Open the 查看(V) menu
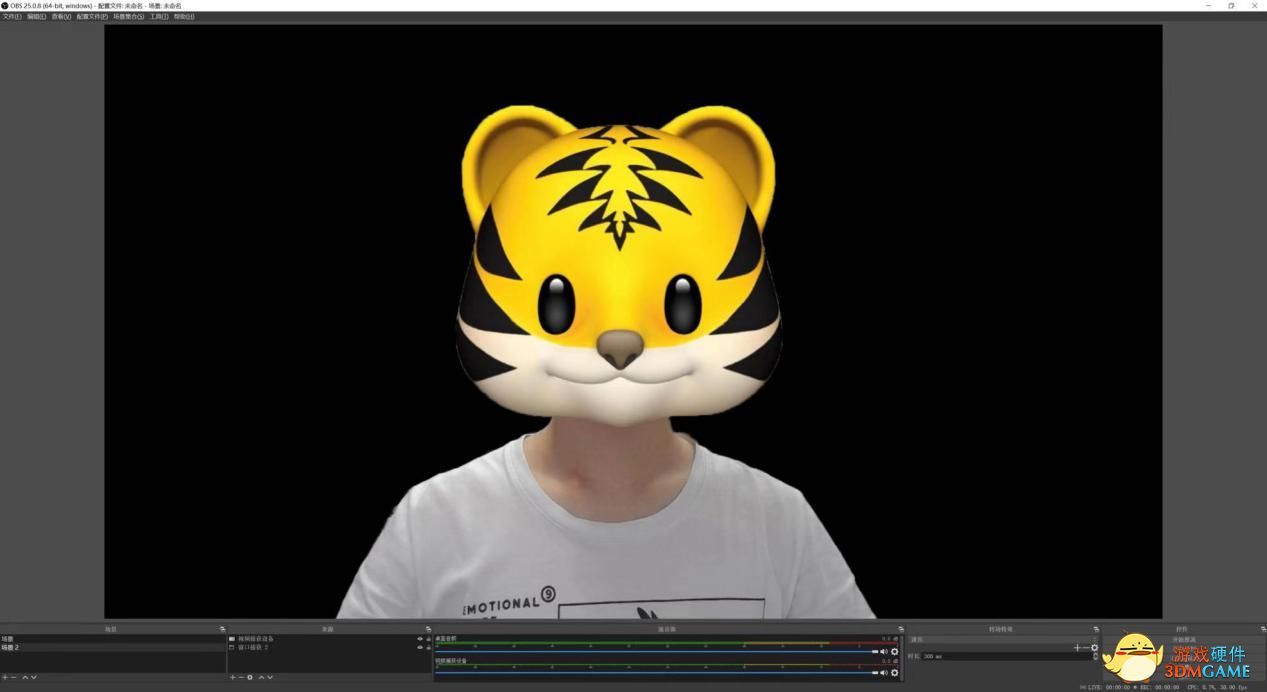Viewport: 1267px width, 692px height. click(x=61, y=17)
